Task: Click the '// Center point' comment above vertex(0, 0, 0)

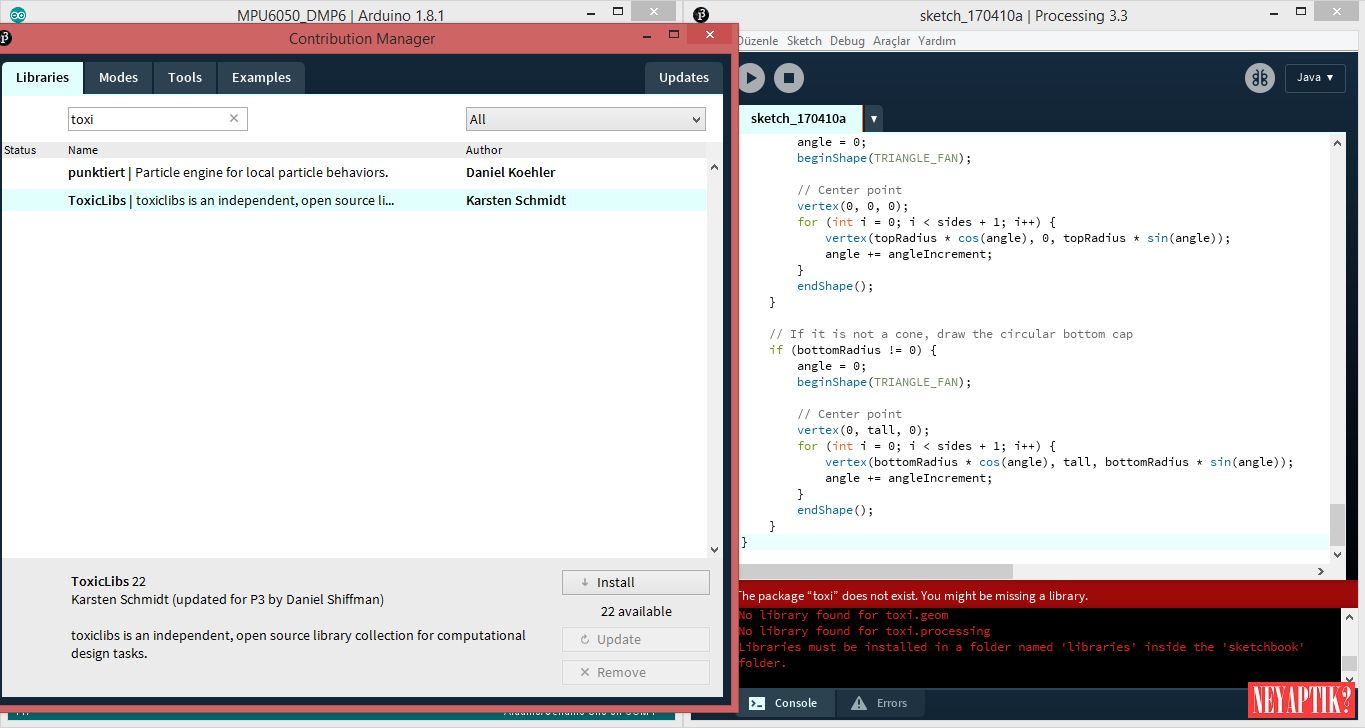Action: click(x=850, y=190)
